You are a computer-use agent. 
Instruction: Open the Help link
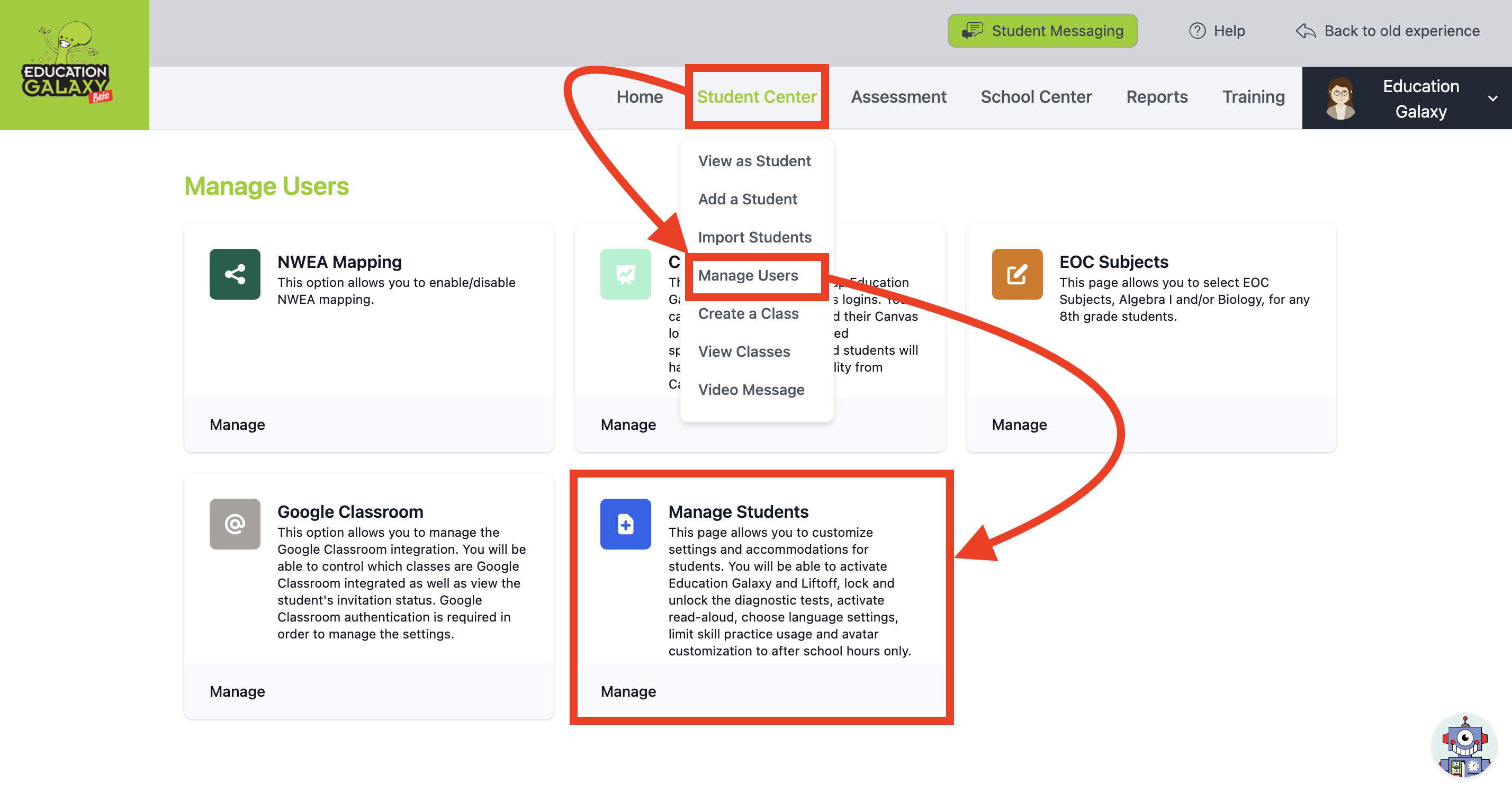[1217, 31]
